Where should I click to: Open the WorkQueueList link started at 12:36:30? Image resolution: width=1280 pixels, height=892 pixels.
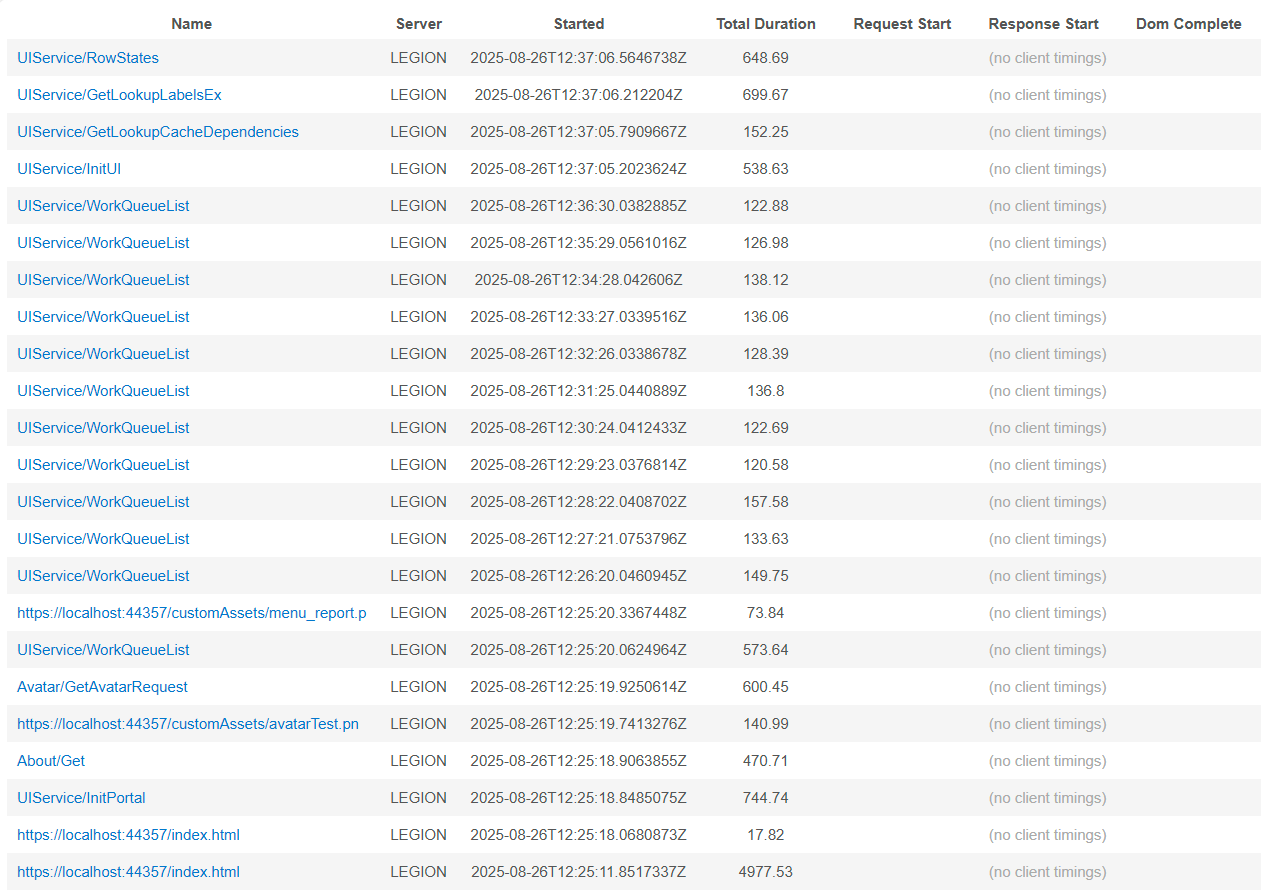point(103,206)
